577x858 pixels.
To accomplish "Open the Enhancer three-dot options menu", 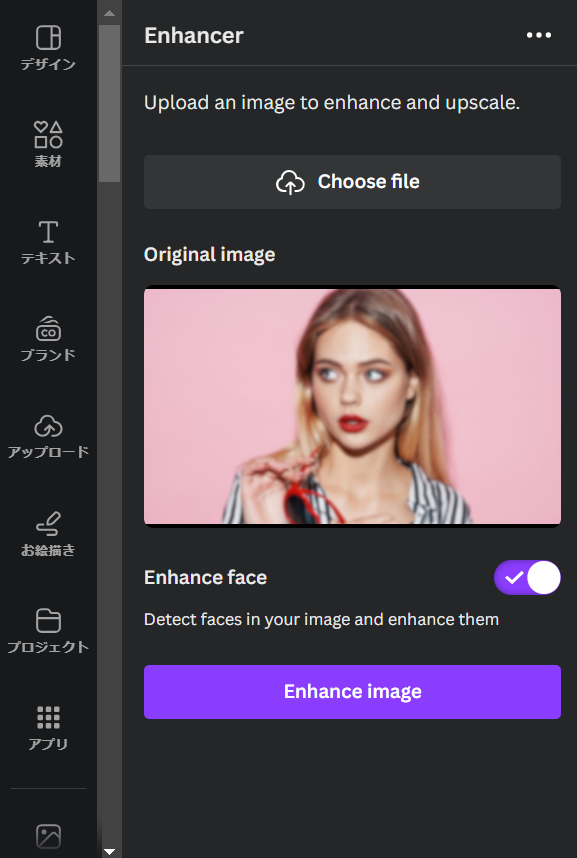I will [539, 35].
